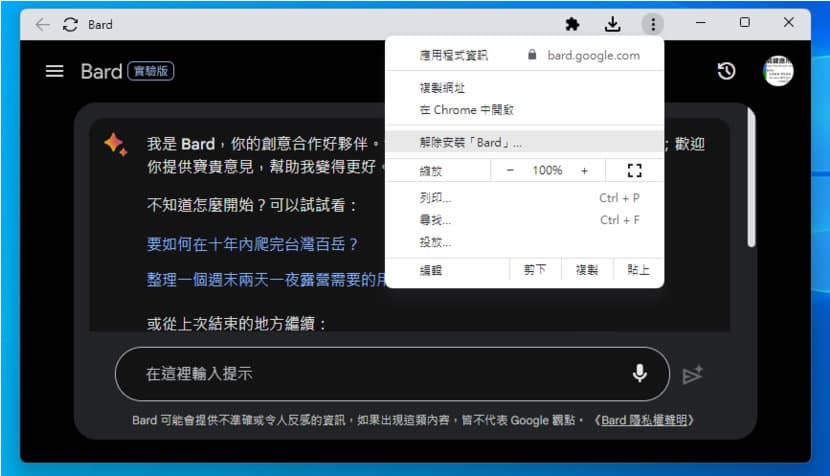Viewport: 830px width, 476px height.
Task: Open the extensions puzzle icon
Action: click(572, 24)
